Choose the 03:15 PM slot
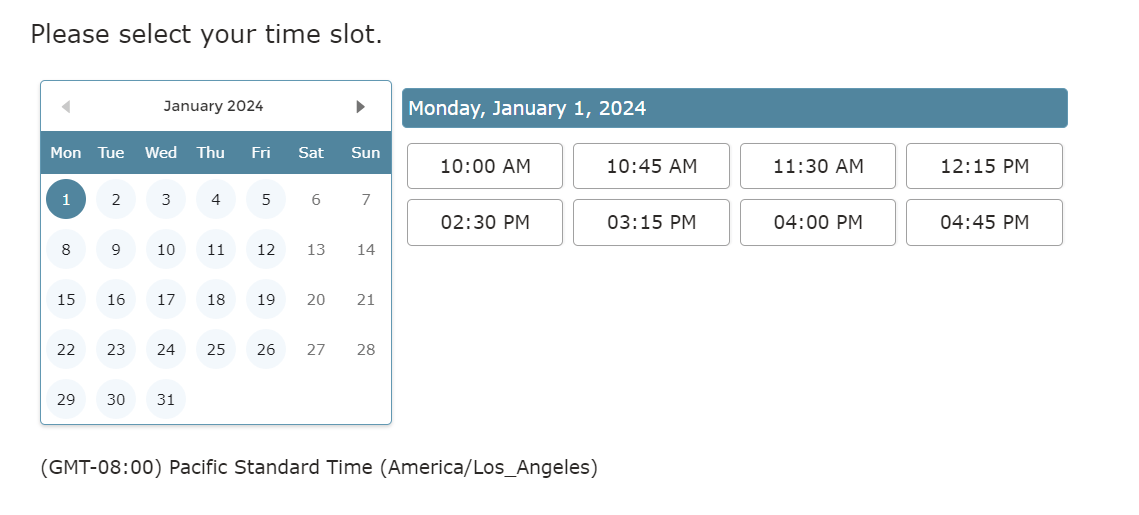 point(651,222)
